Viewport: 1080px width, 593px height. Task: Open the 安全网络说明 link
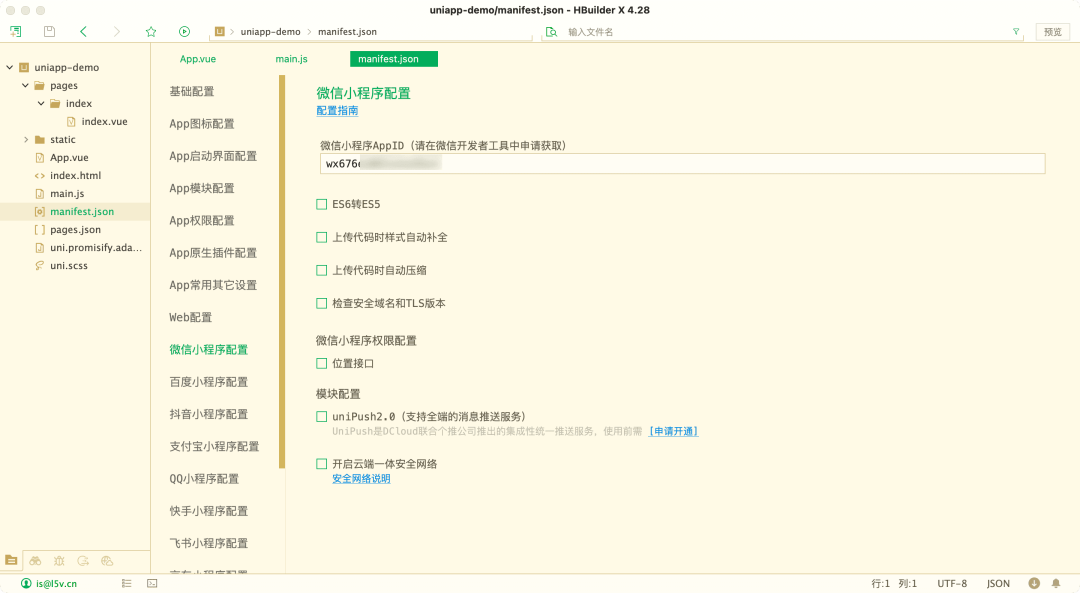tap(361, 479)
